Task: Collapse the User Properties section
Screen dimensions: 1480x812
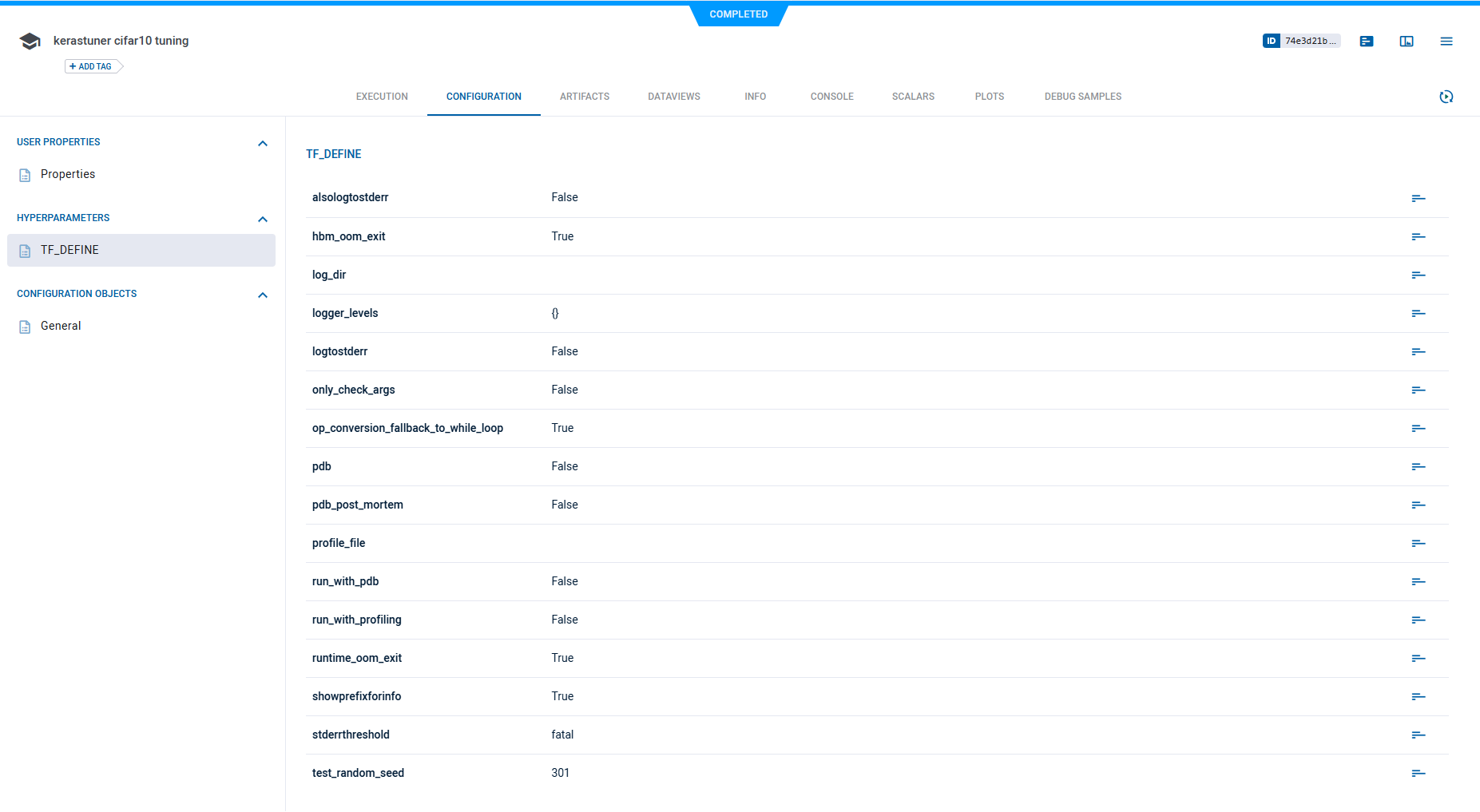Action: pos(263,143)
